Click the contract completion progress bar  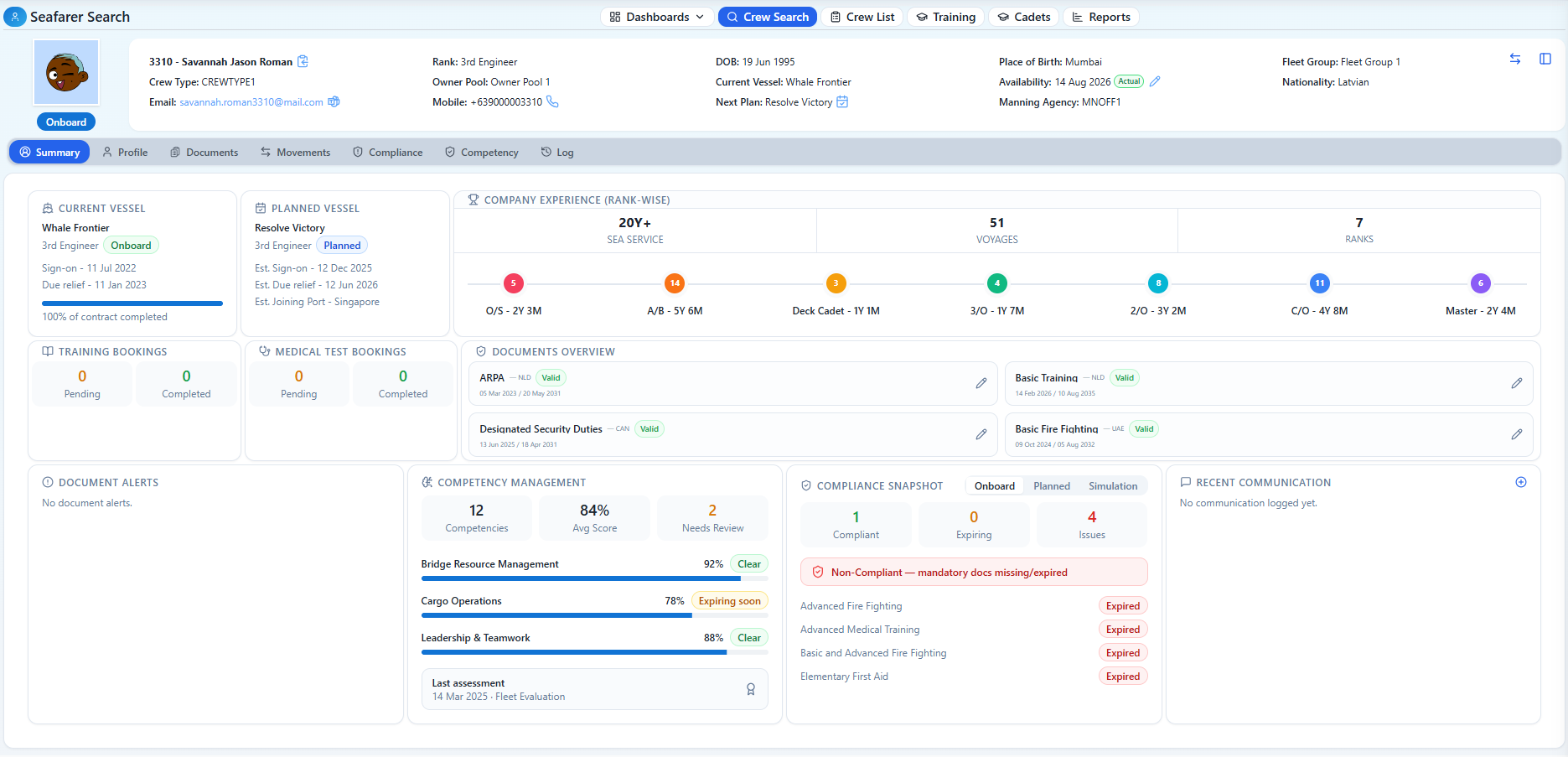[132, 303]
